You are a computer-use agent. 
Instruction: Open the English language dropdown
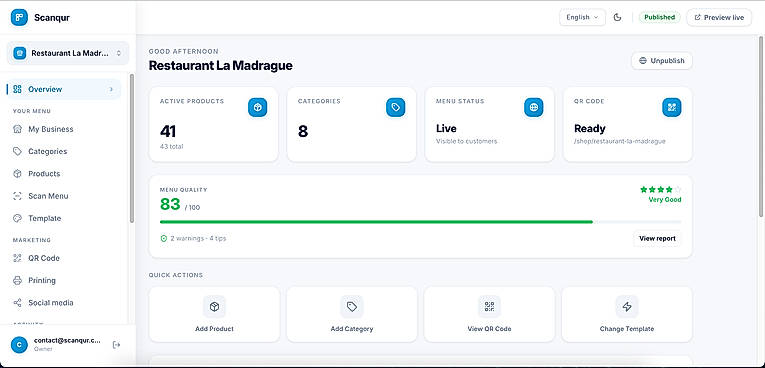582,18
